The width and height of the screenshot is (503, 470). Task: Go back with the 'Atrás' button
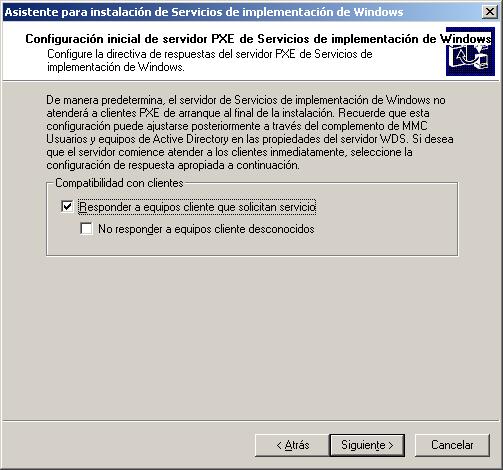[x=292, y=445]
